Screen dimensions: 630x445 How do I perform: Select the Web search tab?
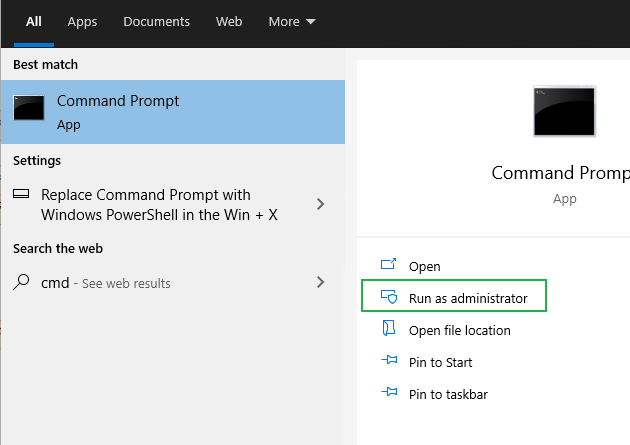pos(229,21)
